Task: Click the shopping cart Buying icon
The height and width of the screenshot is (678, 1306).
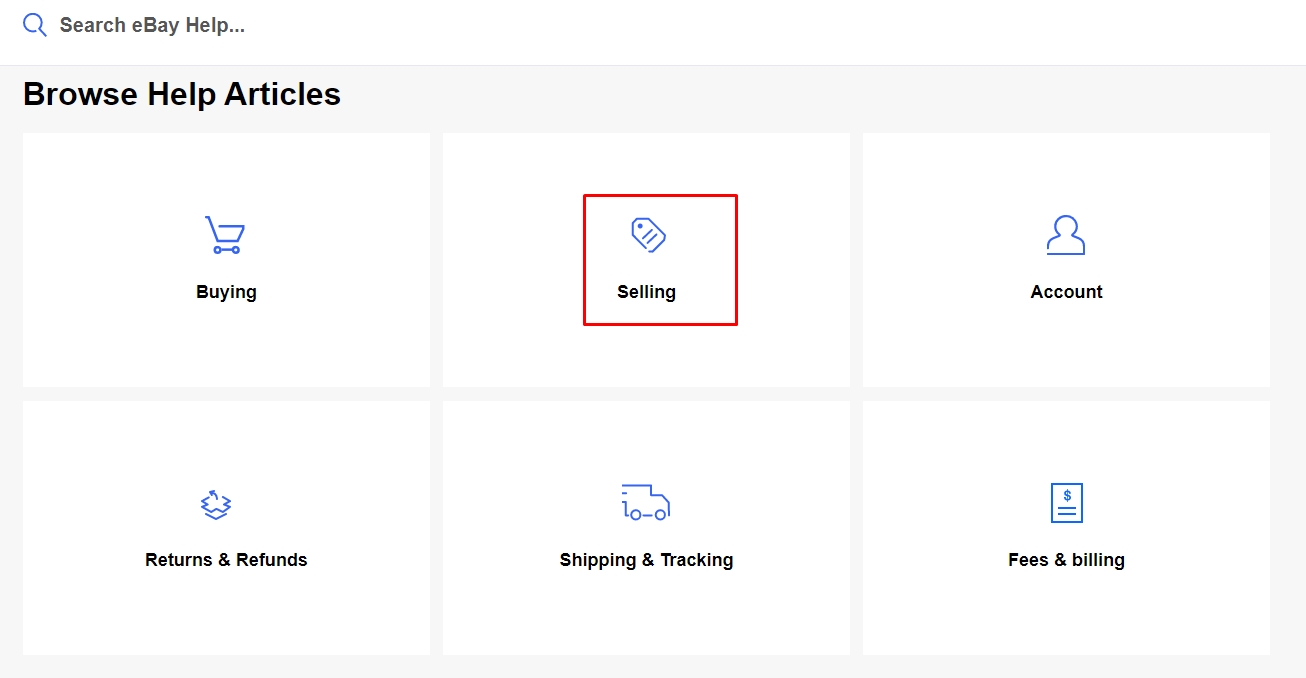Action: click(x=225, y=235)
